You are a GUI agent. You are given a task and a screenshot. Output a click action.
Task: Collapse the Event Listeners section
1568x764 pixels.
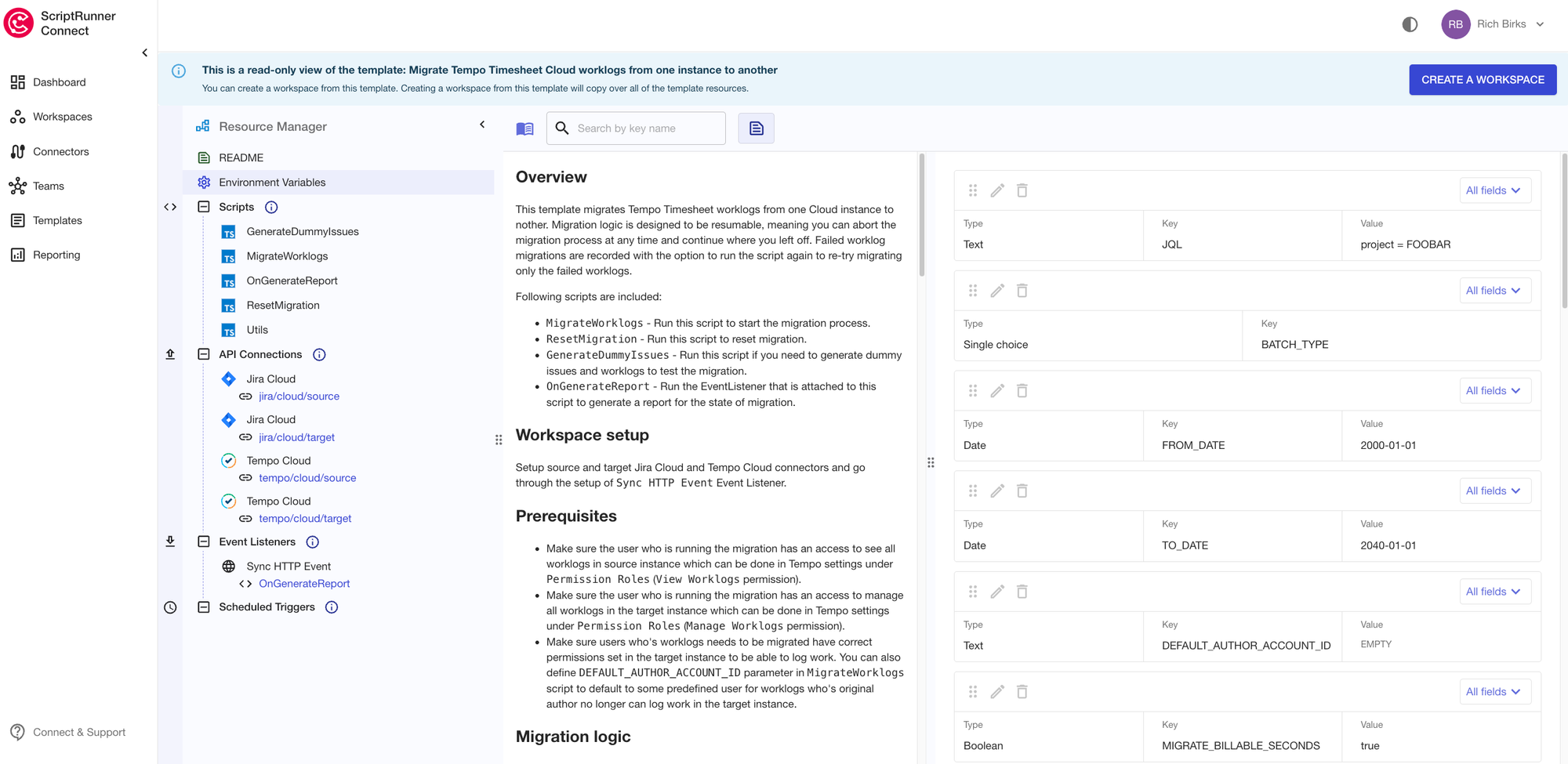(x=204, y=541)
